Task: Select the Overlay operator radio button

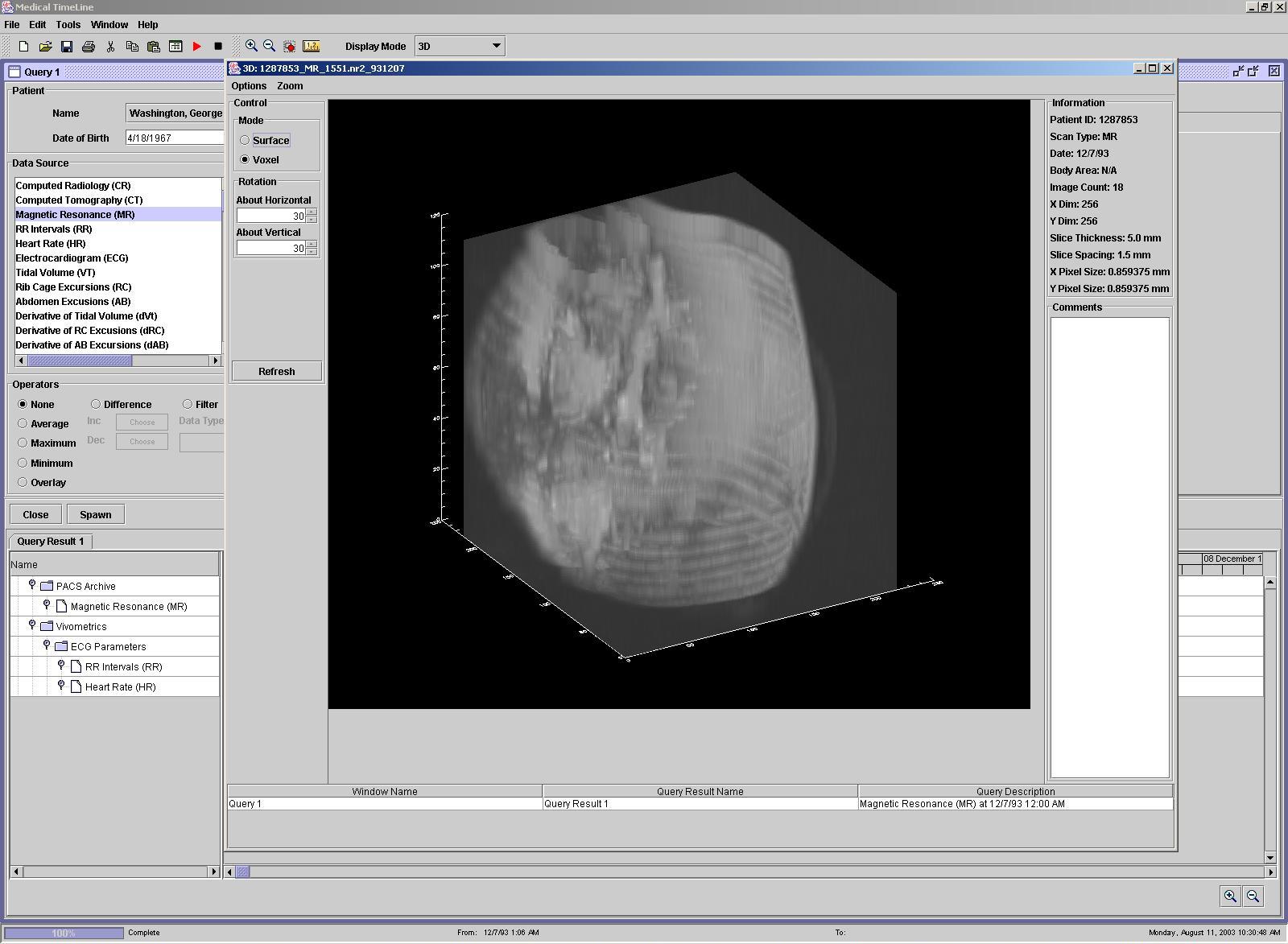Action: click(x=23, y=482)
